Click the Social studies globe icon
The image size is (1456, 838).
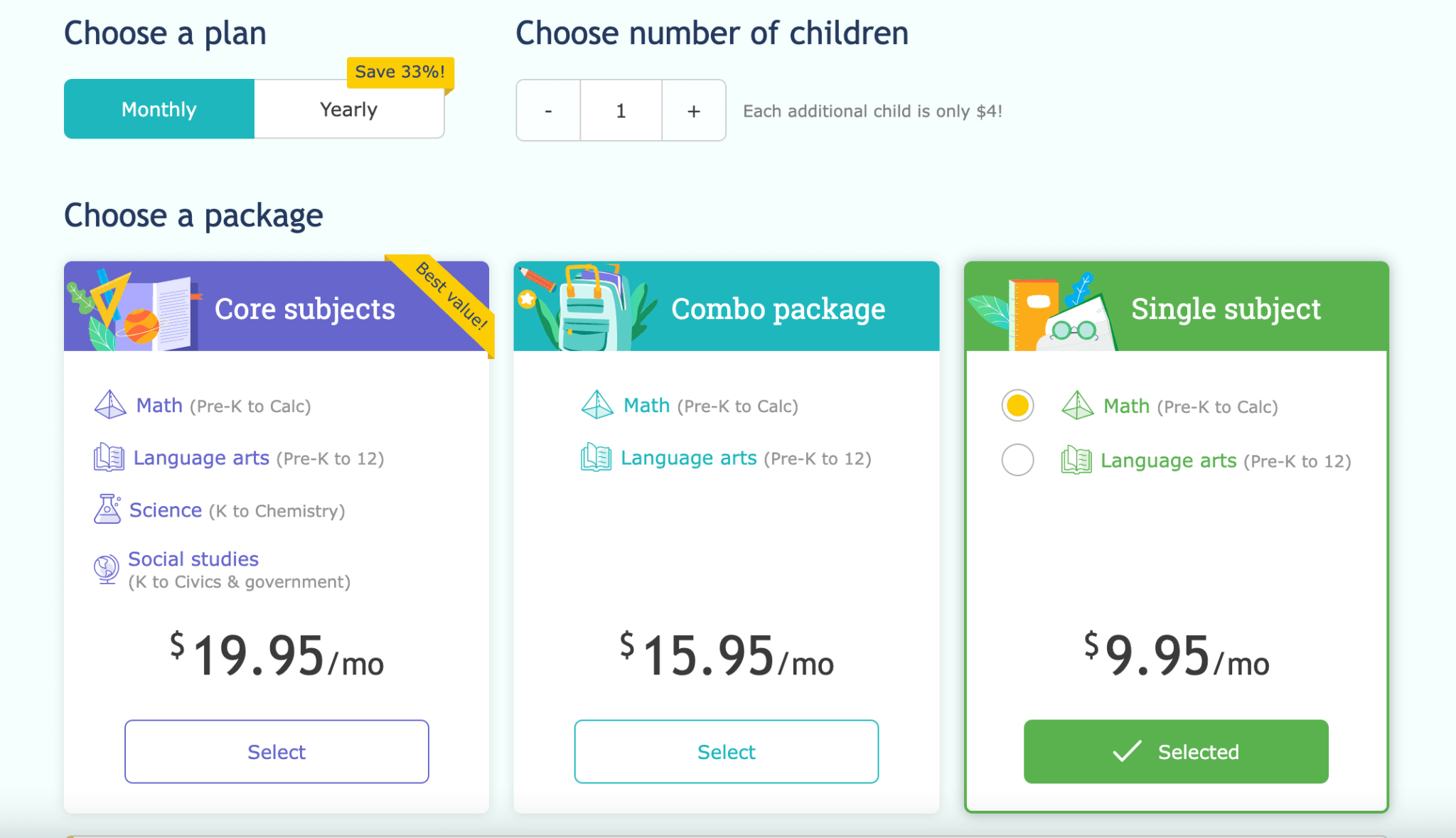(x=107, y=567)
